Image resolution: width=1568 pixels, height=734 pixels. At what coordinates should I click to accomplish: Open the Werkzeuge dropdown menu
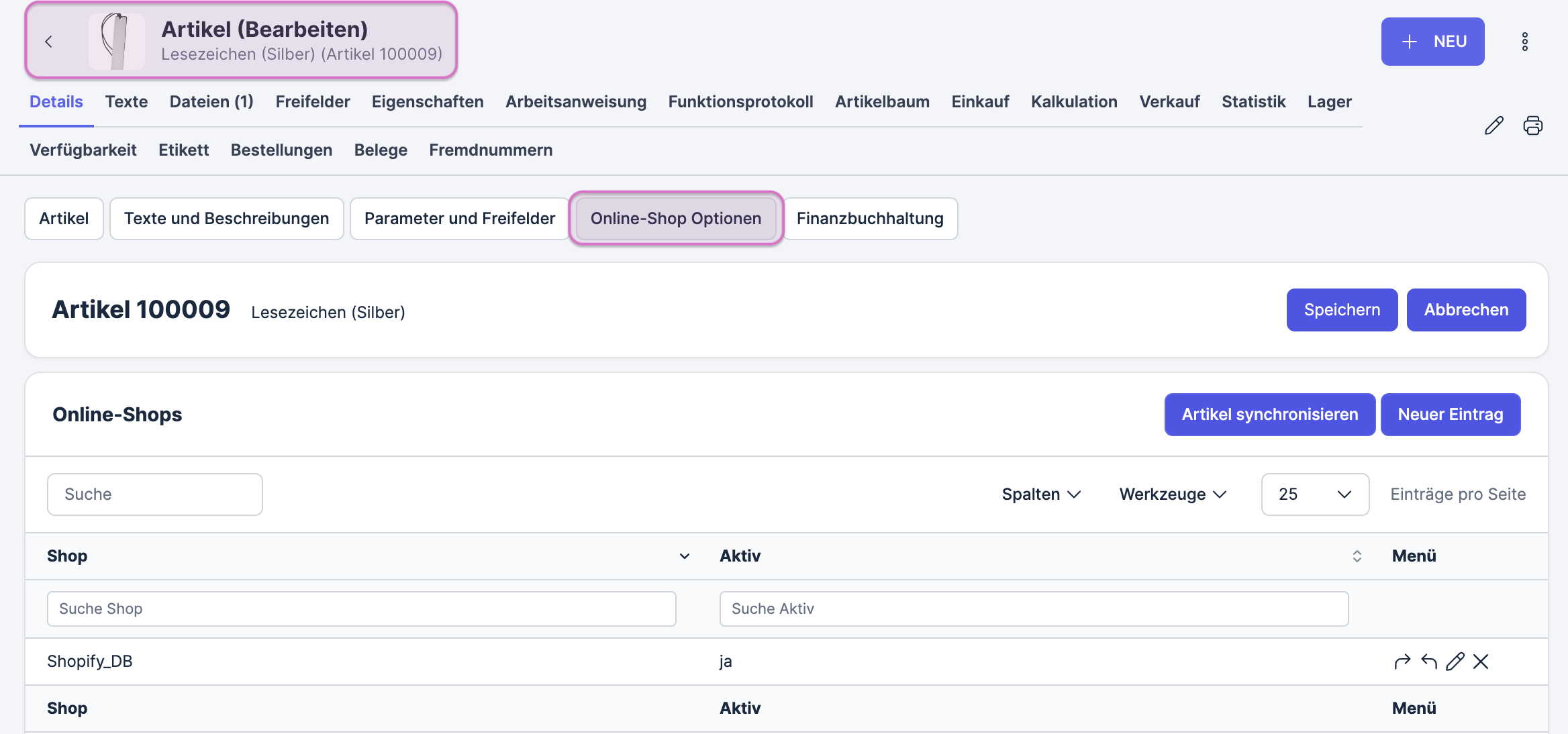1173,494
